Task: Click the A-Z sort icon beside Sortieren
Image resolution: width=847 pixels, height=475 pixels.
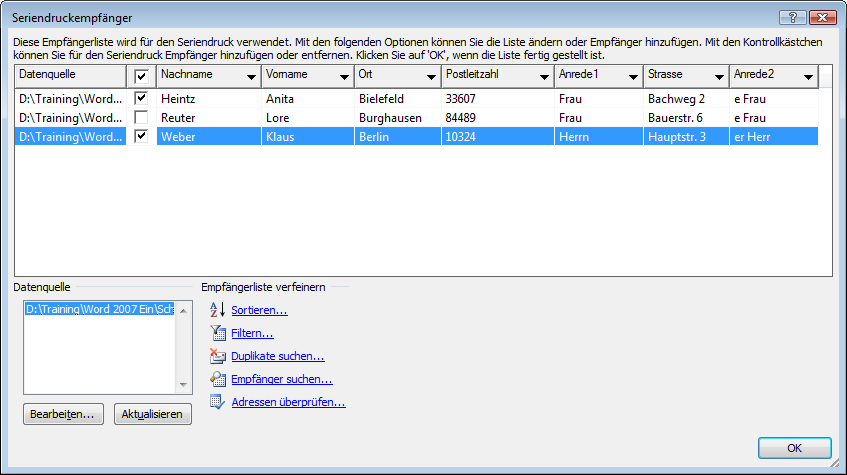Action: tap(217, 310)
